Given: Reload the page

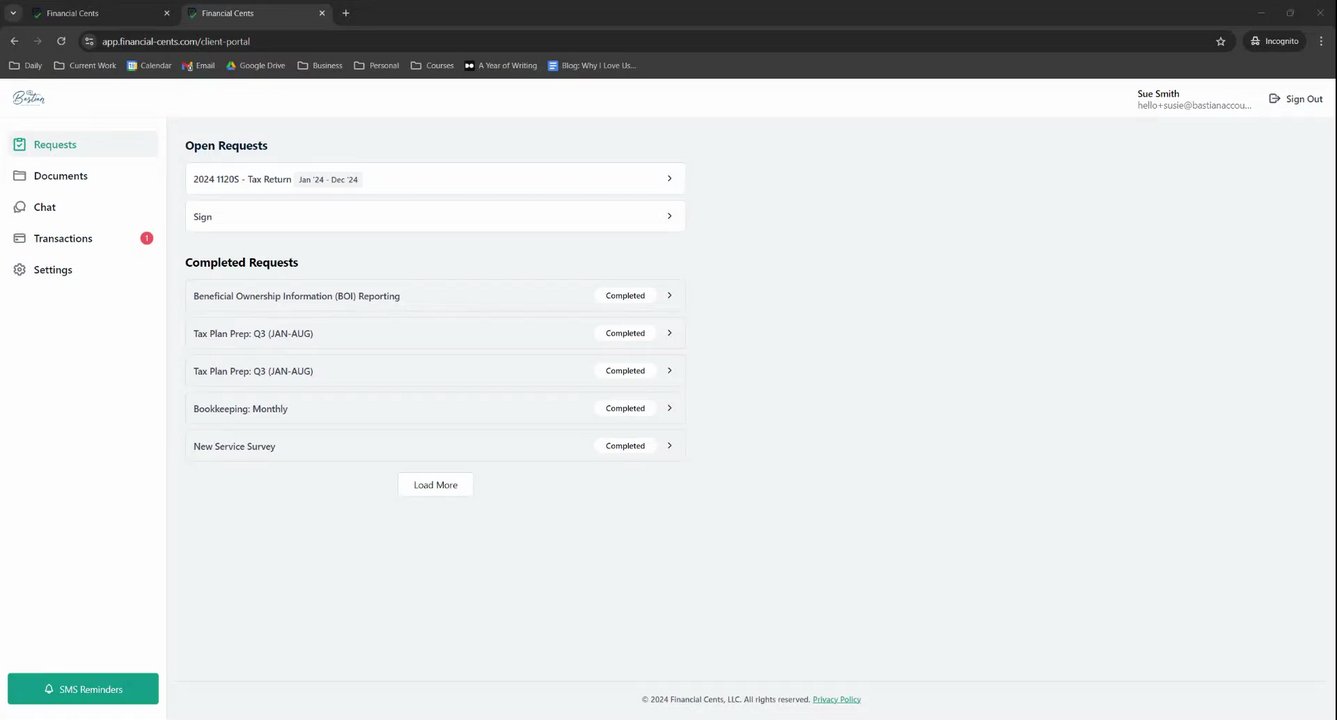Looking at the screenshot, I should pos(61,41).
